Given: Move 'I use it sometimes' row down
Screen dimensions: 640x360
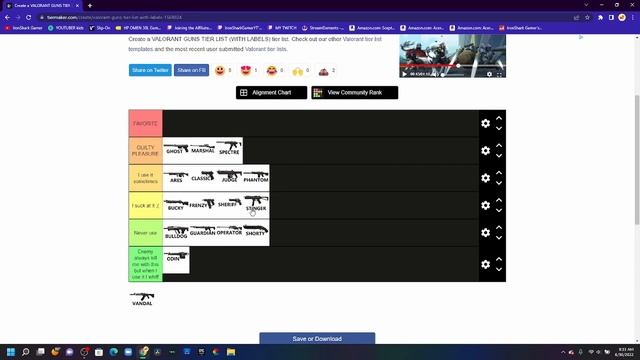Looking at the screenshot, I should click(499, 183).
